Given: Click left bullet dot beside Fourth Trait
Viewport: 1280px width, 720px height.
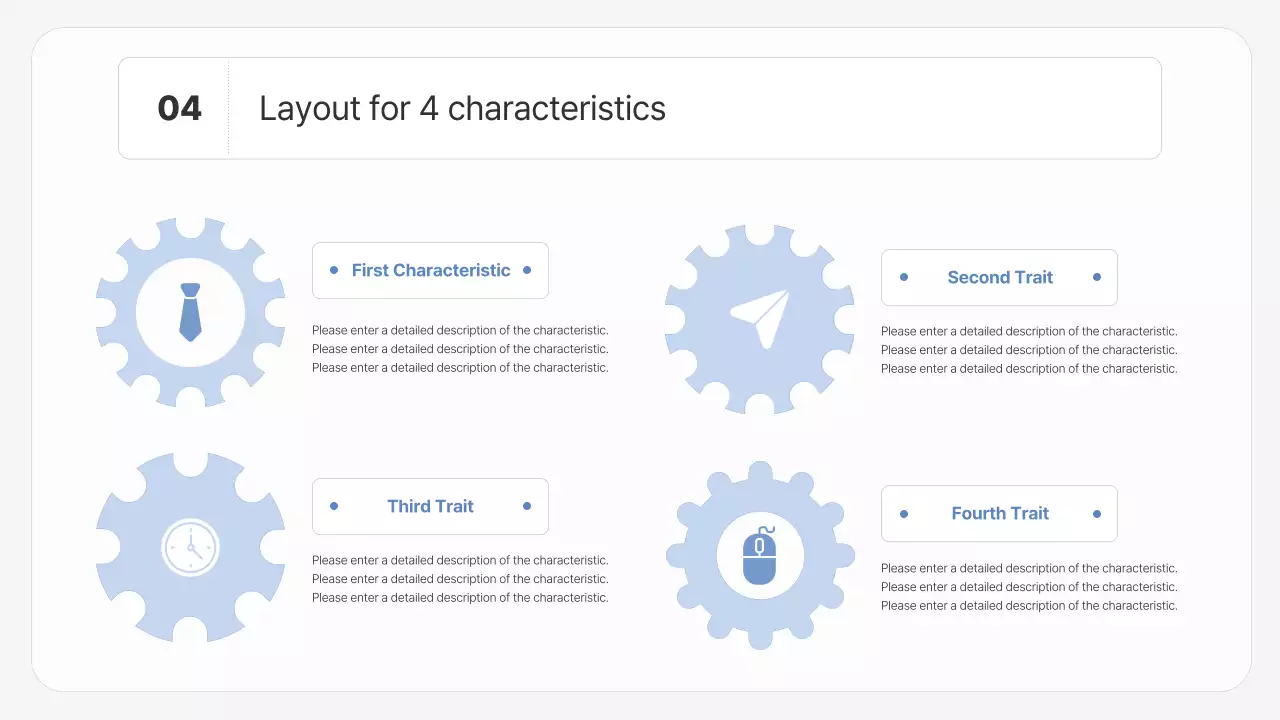Looking at the screenshot, I should 904,514.
